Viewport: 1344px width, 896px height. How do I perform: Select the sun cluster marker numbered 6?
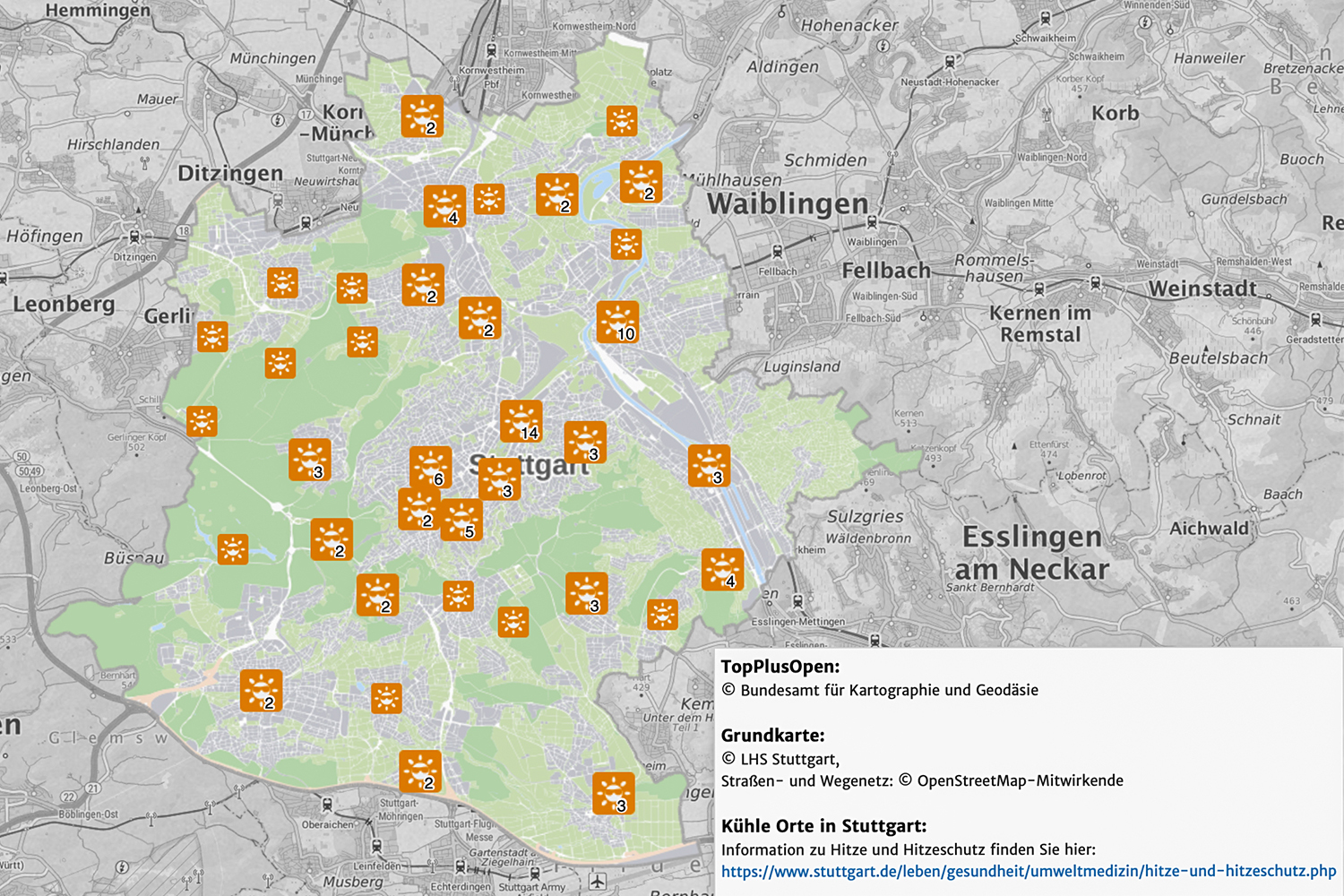pos(430,468)
